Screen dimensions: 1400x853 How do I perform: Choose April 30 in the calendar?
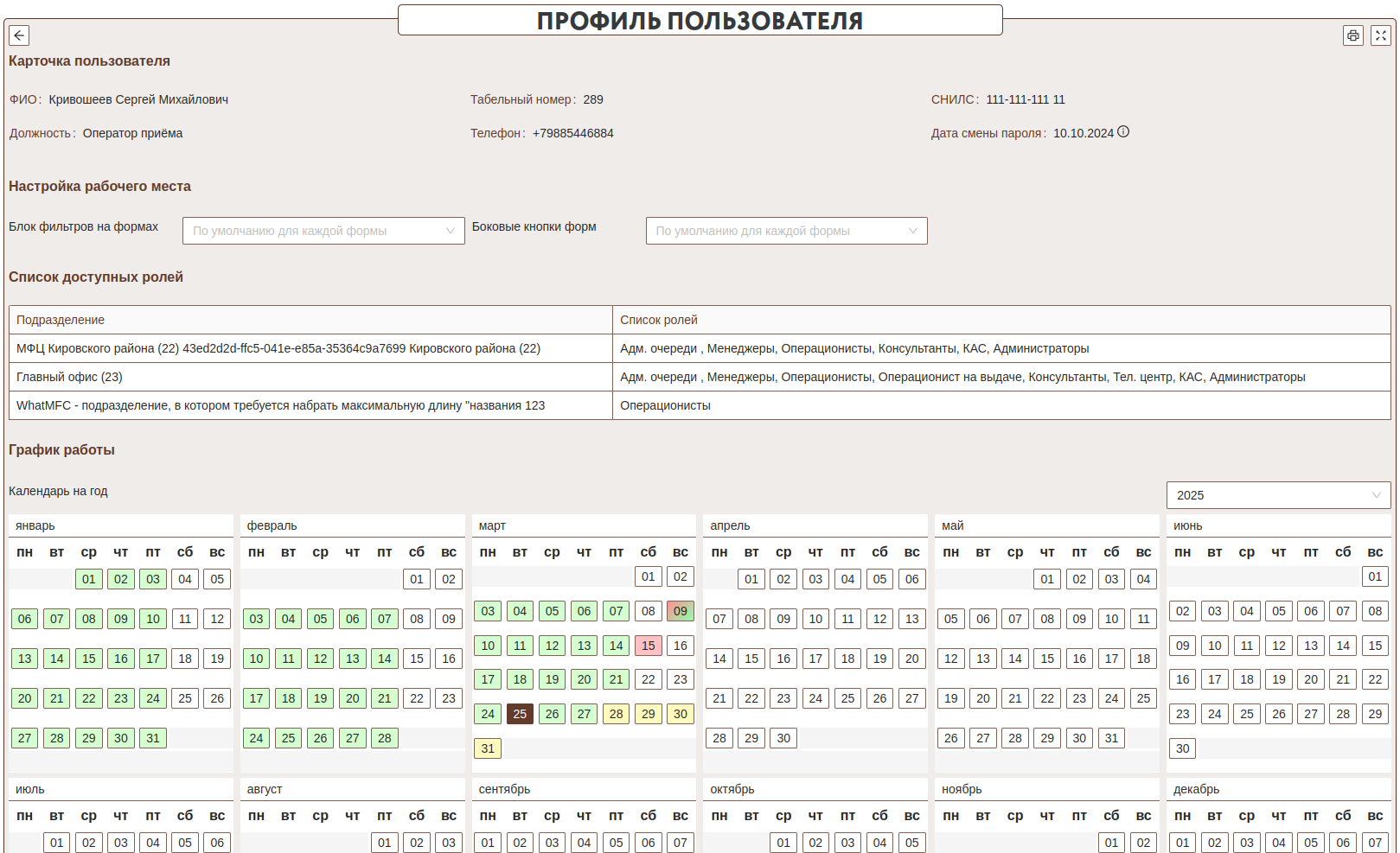click(783, 738)
